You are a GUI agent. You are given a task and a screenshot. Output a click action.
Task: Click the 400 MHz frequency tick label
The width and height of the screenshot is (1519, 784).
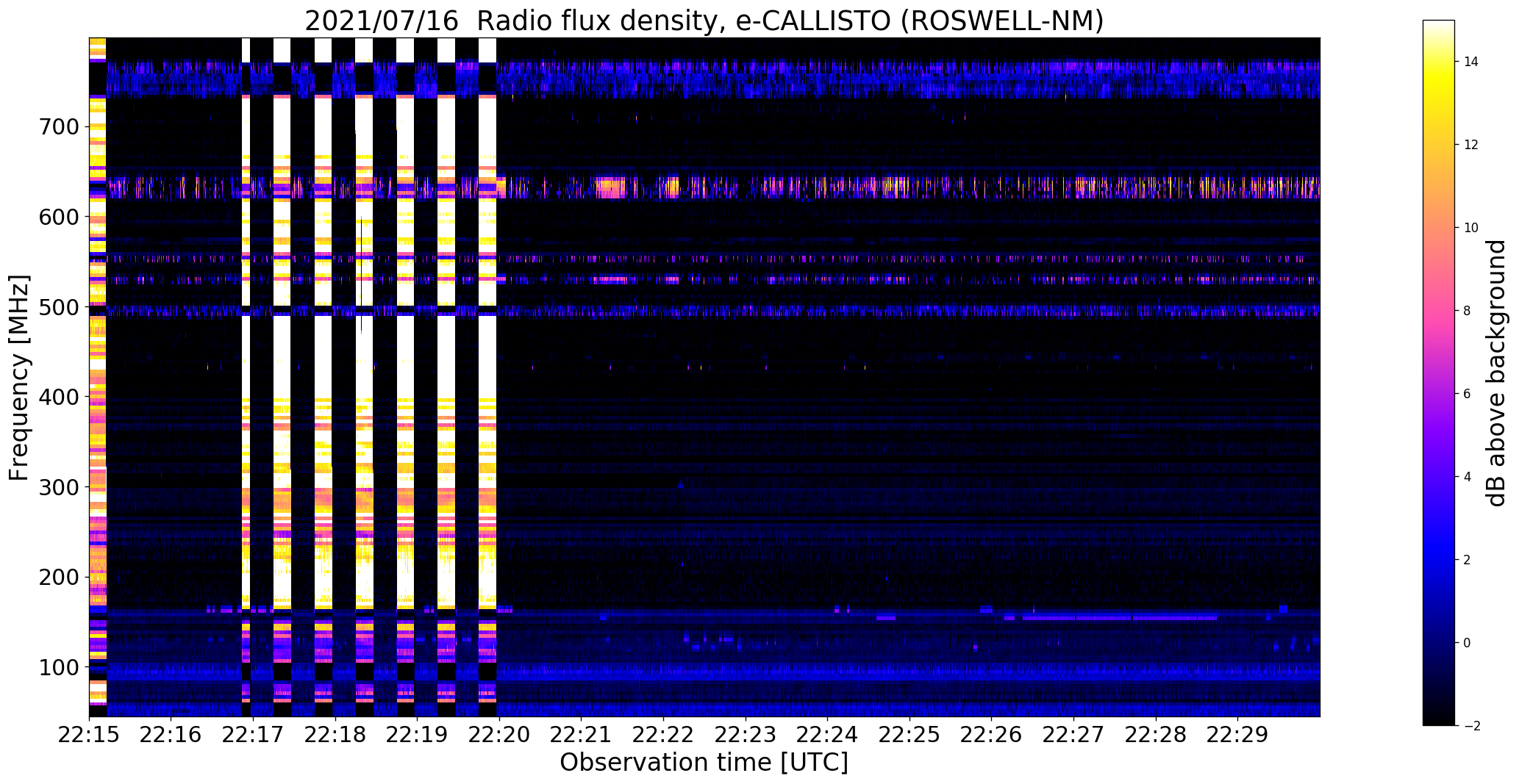[58, 398]
